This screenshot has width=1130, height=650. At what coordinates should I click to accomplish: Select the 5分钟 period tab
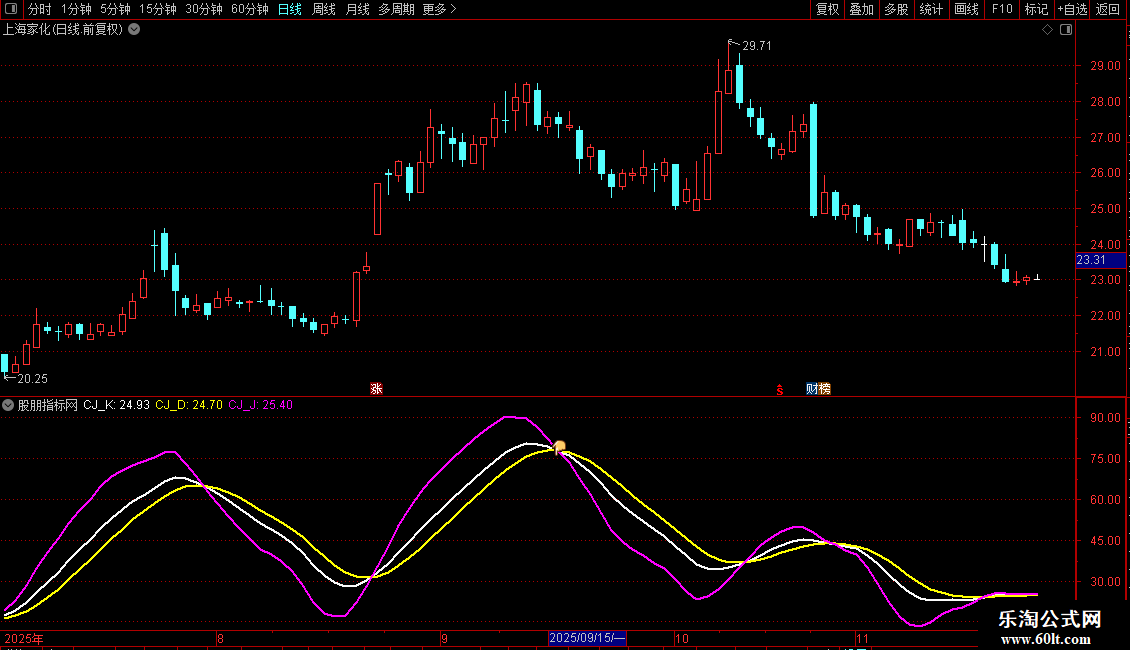[x=115, y=9]
